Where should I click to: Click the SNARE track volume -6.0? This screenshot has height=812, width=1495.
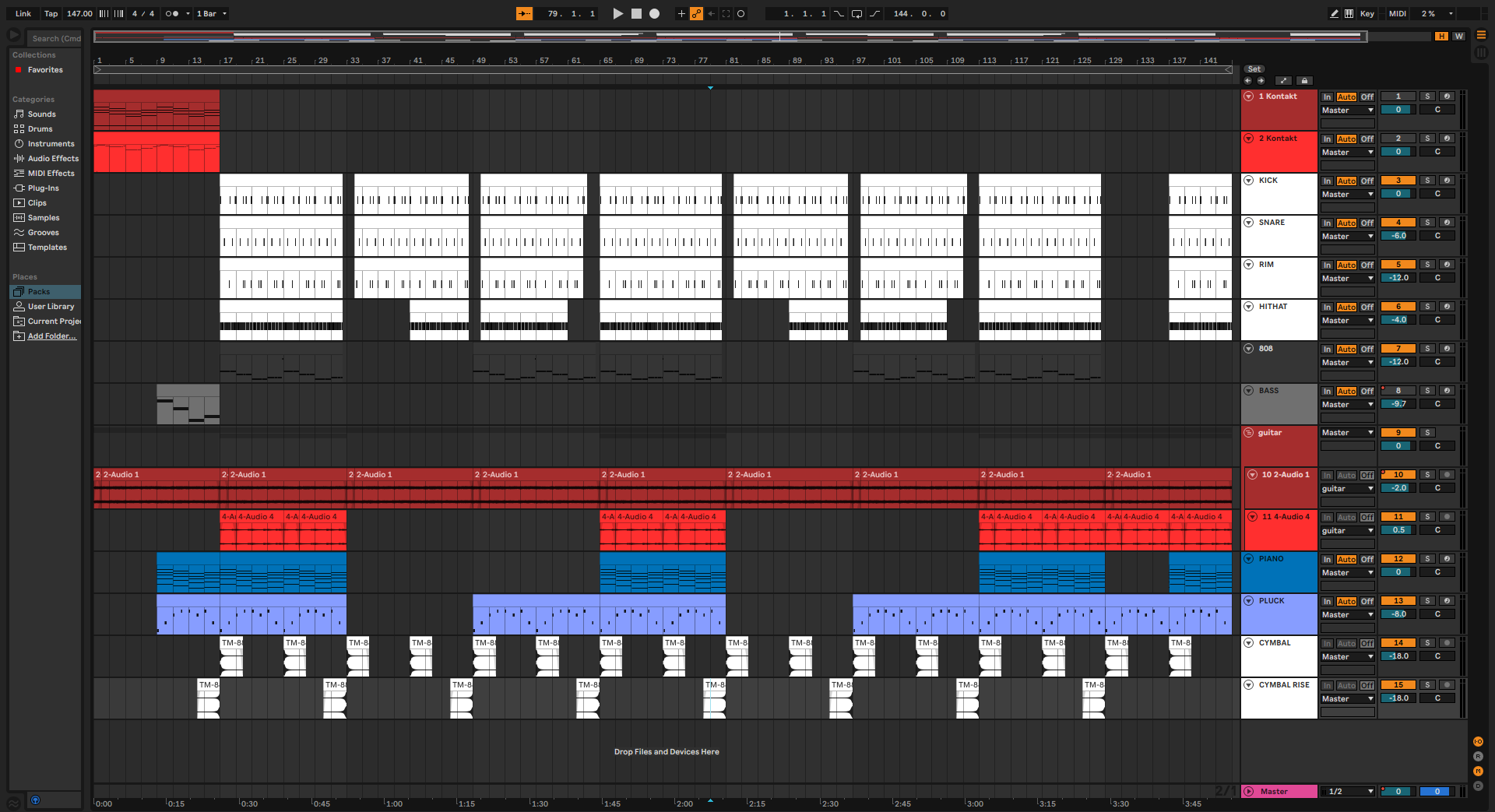coord(1398,236)
